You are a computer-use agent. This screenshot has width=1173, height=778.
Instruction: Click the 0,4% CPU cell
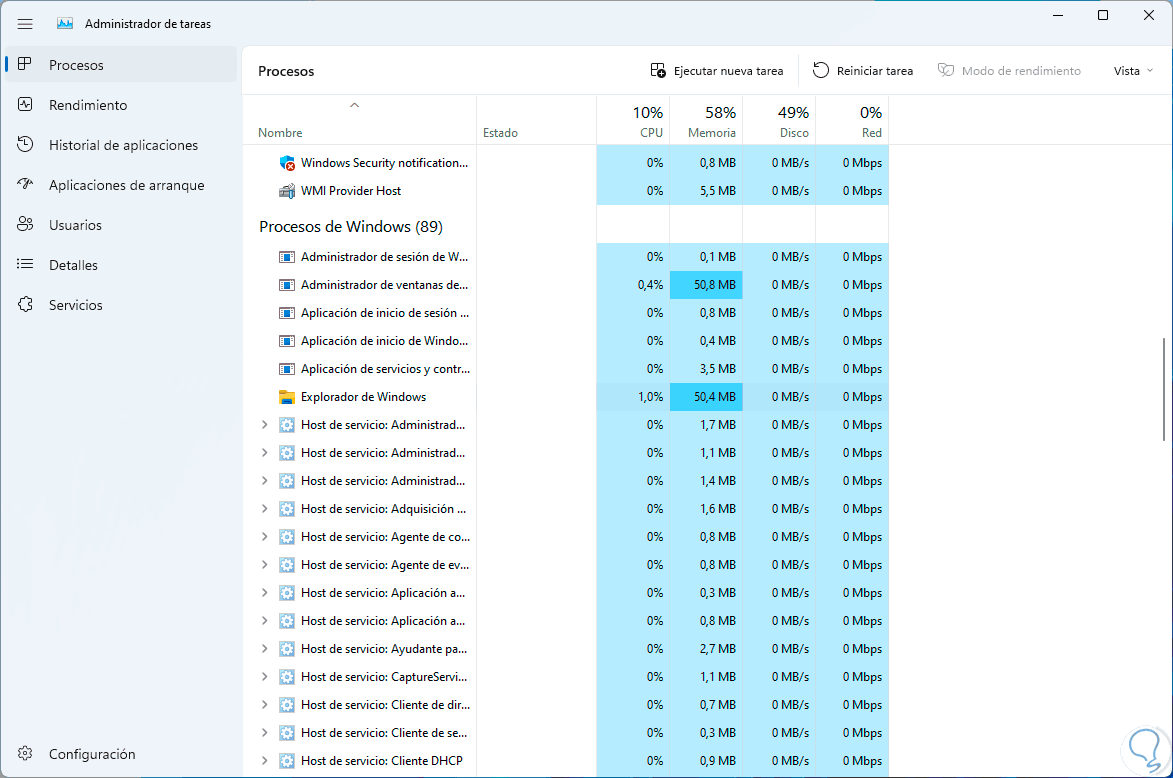633,285
